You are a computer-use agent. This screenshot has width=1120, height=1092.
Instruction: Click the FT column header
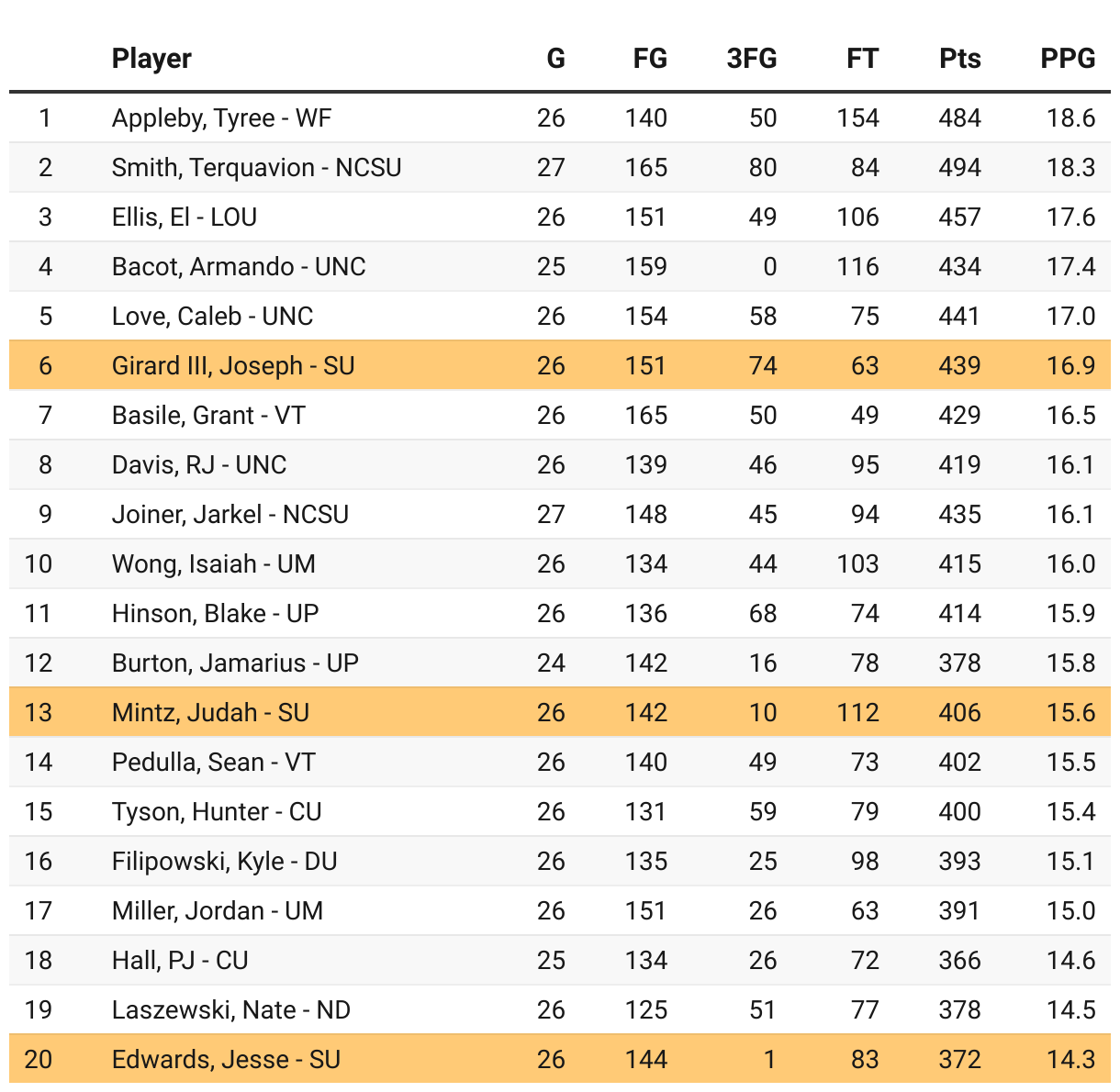pyautogui.click(x=862, y=59)
